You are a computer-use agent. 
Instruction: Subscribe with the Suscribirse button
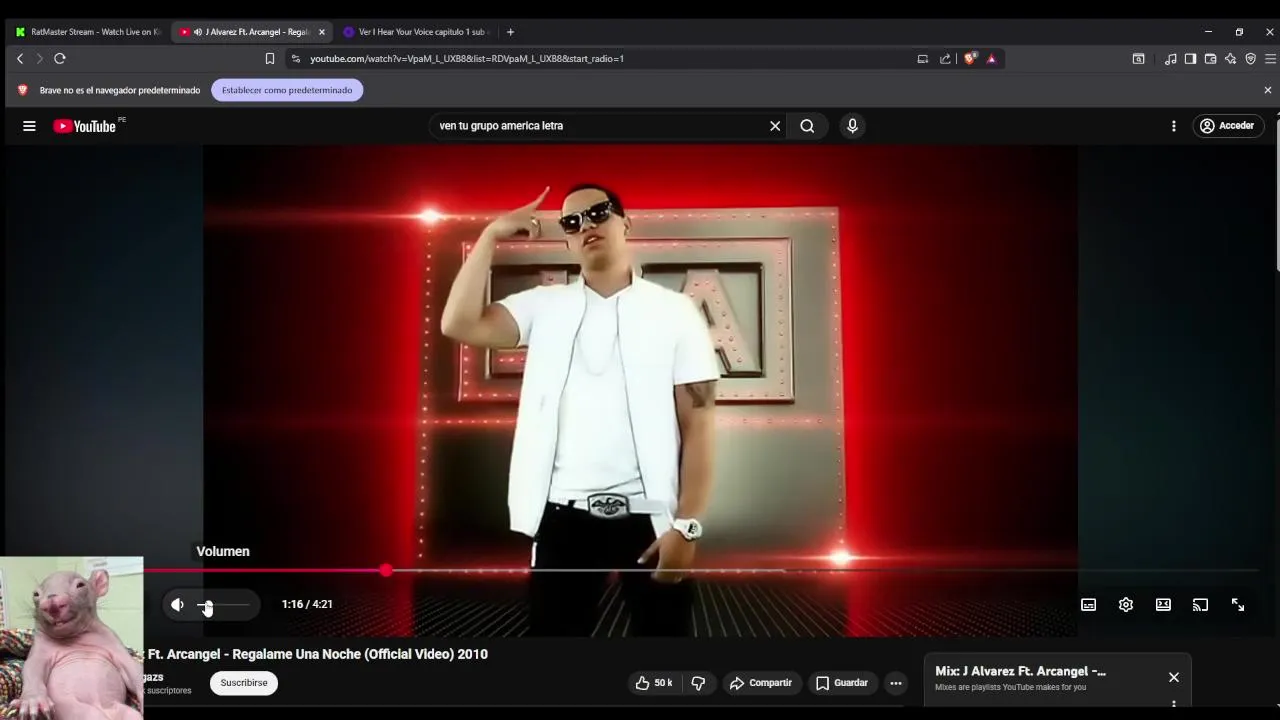pyautogui.click(x=244, y=683)
